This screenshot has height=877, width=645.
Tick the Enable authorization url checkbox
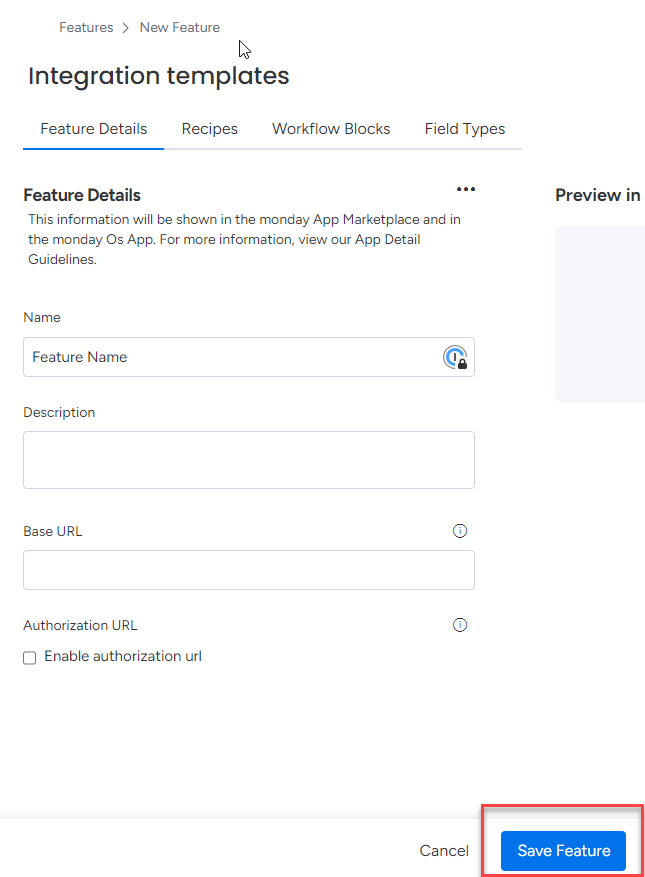(x=30, y=658)
